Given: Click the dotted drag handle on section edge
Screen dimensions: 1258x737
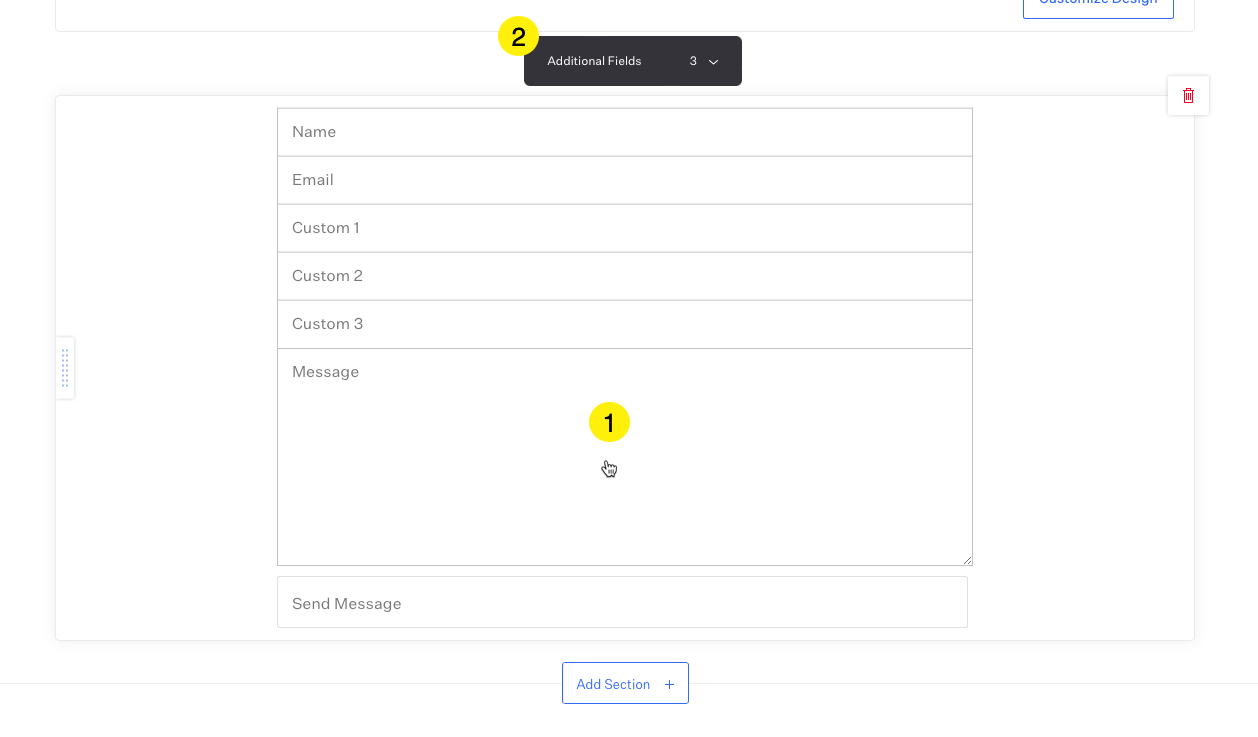Looking at the screenshot, I should (x=65, y=368).
